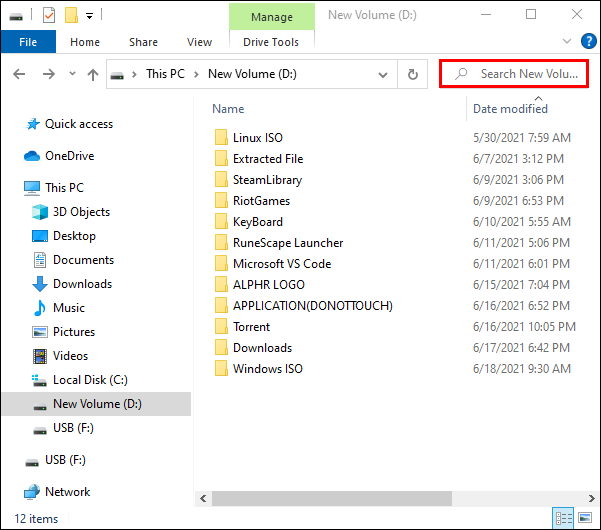This screenshot has width=601, height=530.
Task: Refresh the New Volume (D:) view
Action: point(412,74)
